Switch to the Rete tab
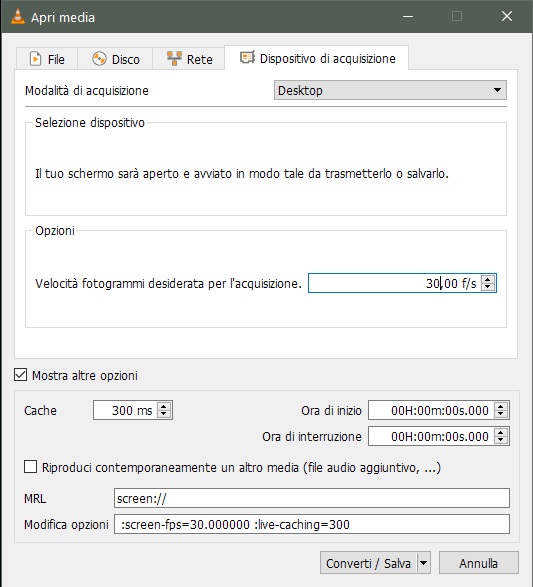The height and width of the screenshot is (587, 533). click(189, 59)
